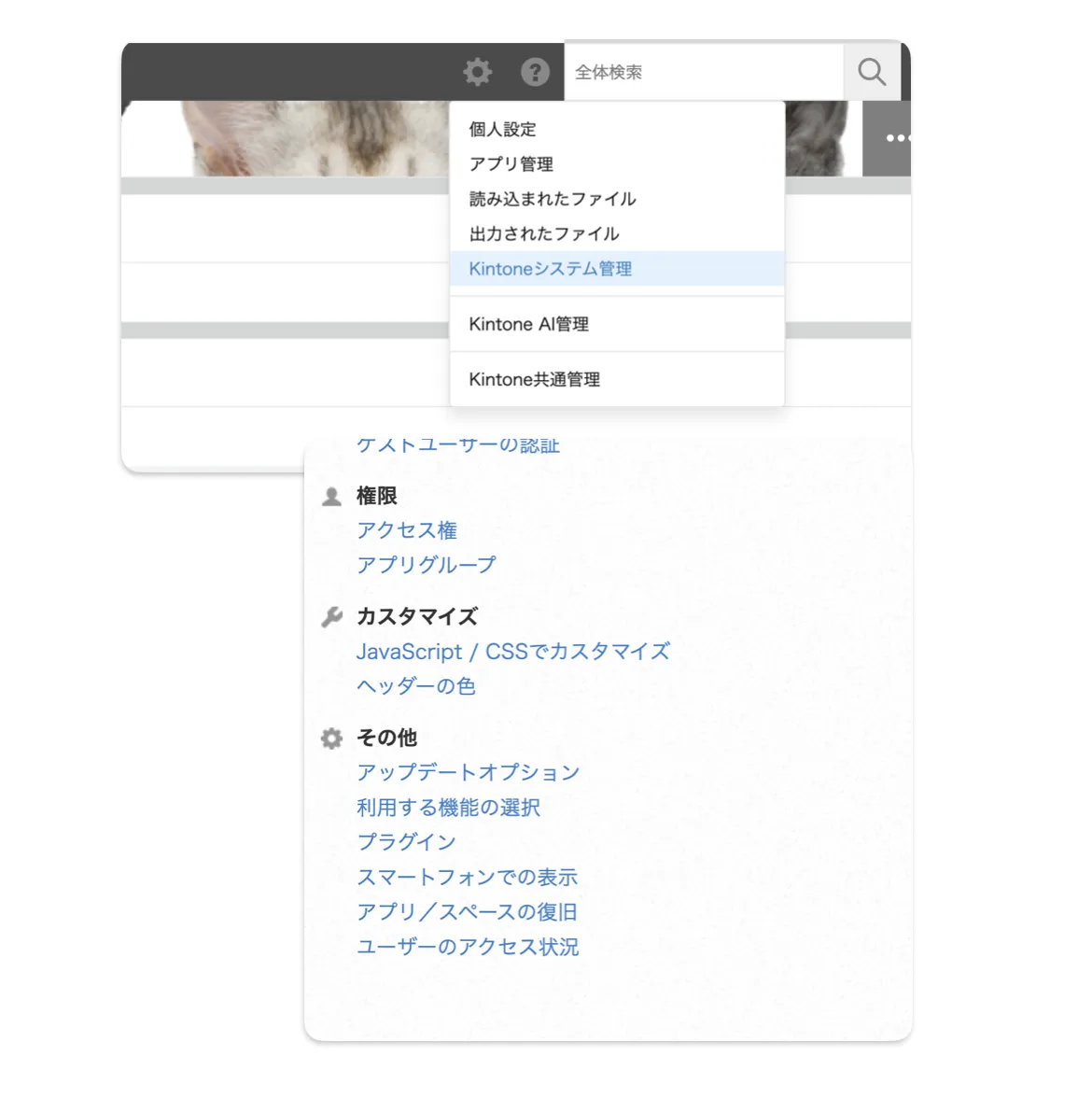Open JavaScript / CSSでカスタマイズ

(x=513, y=651)
